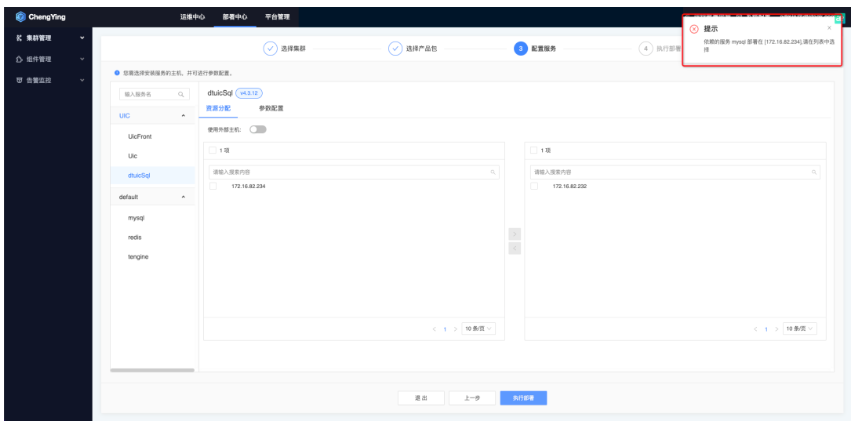868x430 pixels.
Task: Click the 选择集群 step checkmark icon
Action: [270, 49]
